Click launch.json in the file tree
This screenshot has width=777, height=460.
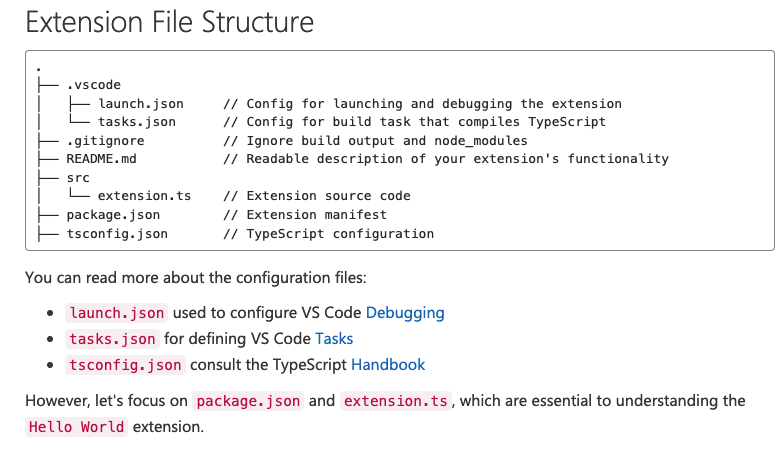pyautogui.click(x=140, y=103)
